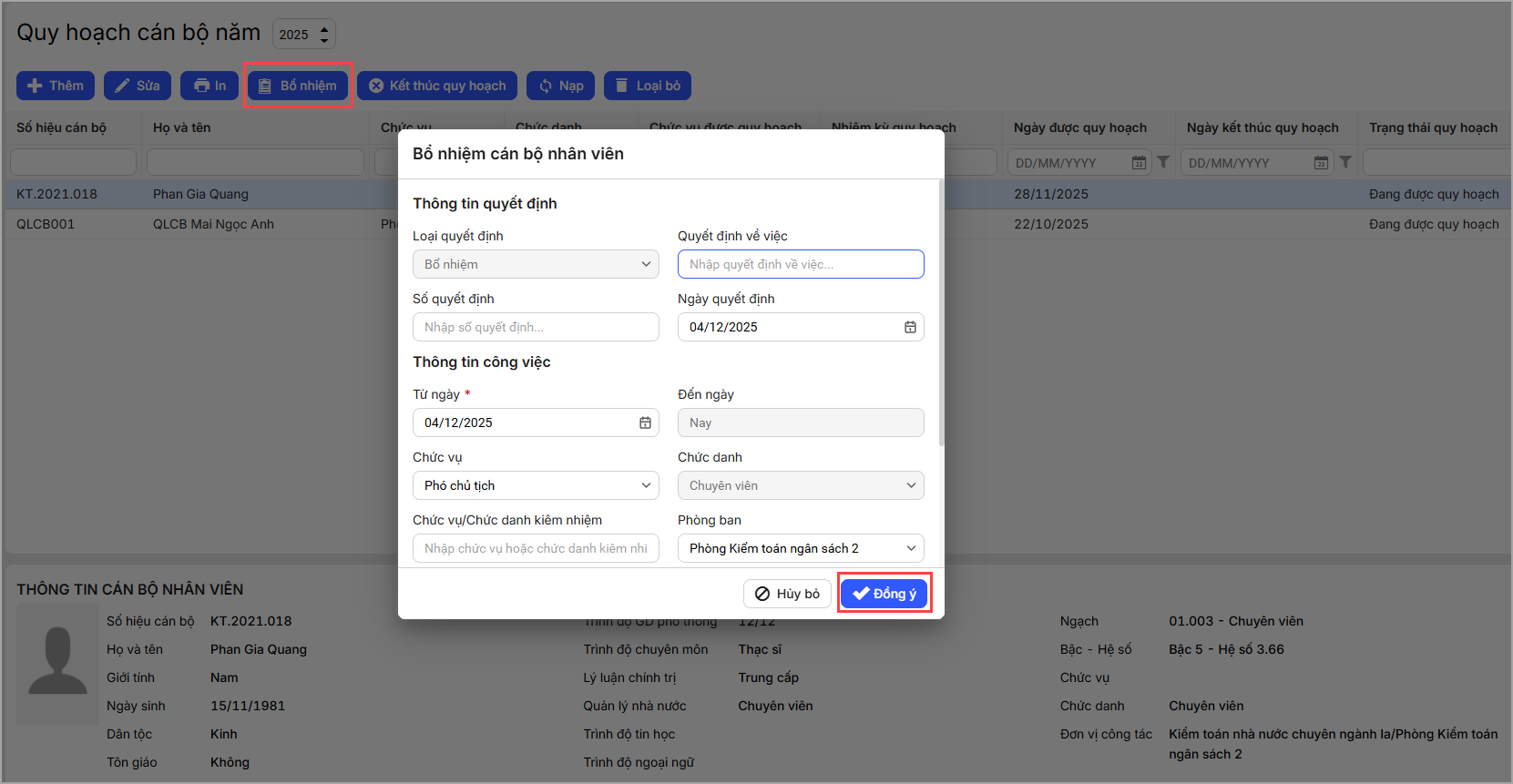Click the Số quyết định input field
The width and height of the screenshot is (1513, 784).
536,327
